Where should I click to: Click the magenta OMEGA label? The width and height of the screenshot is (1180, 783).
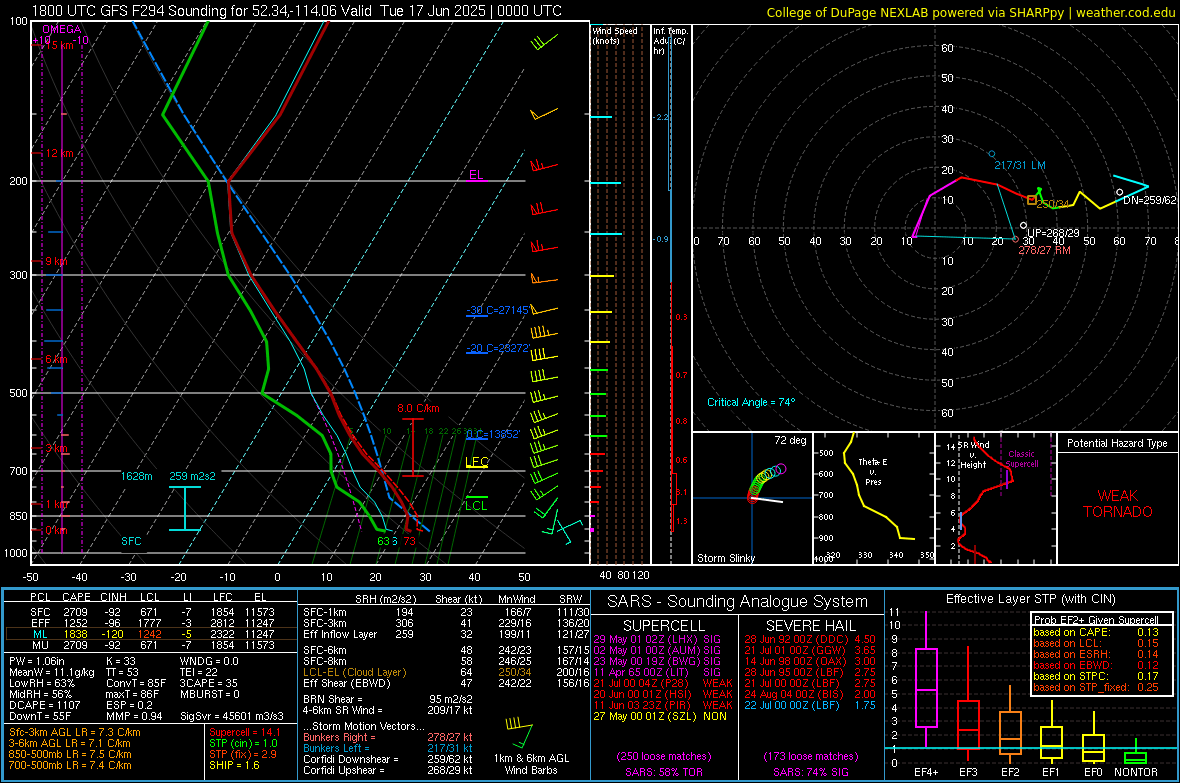pos(62,29)
